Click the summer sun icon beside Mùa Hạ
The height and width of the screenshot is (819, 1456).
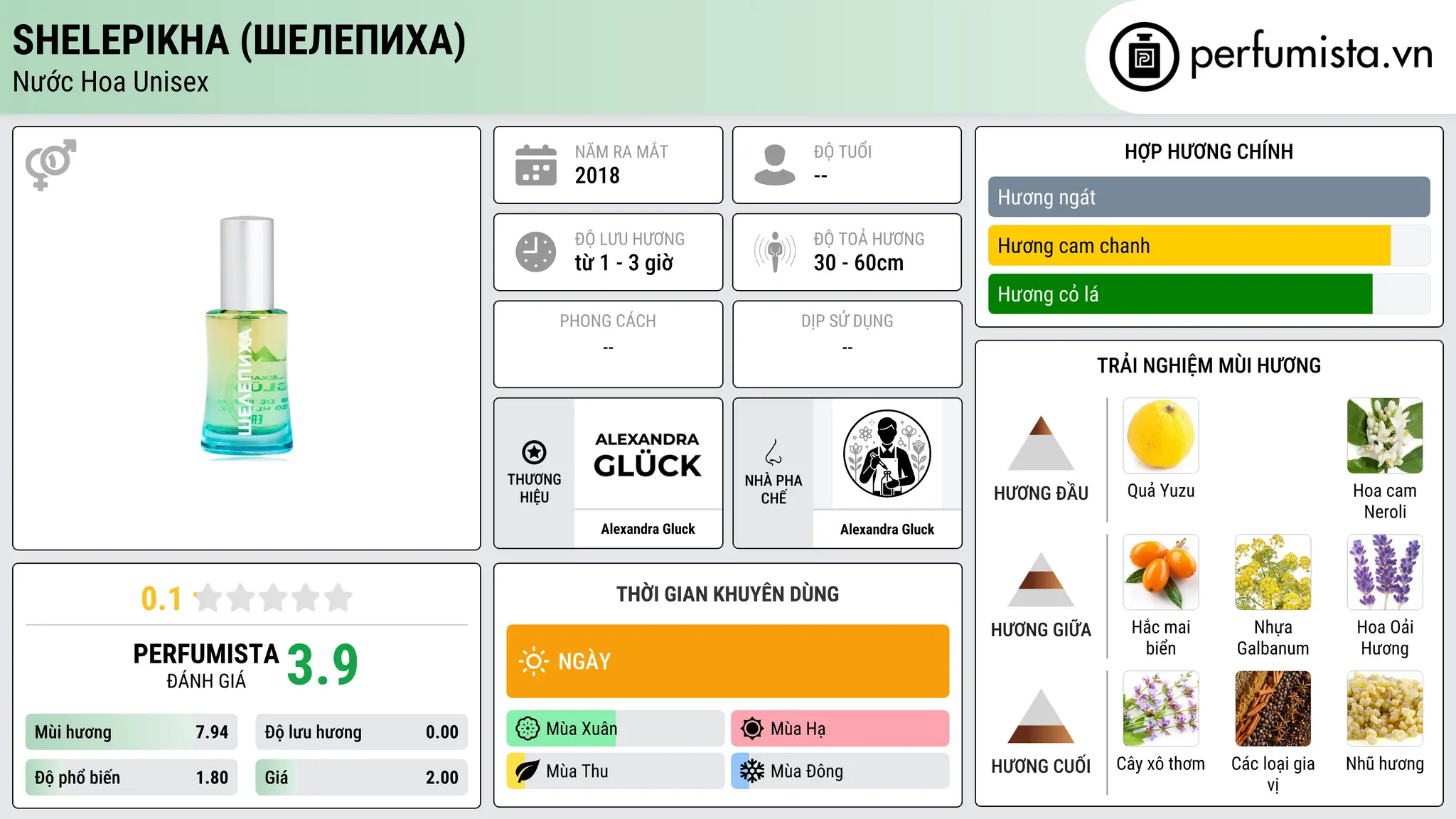pyautogui.click(x=752, y=729)
